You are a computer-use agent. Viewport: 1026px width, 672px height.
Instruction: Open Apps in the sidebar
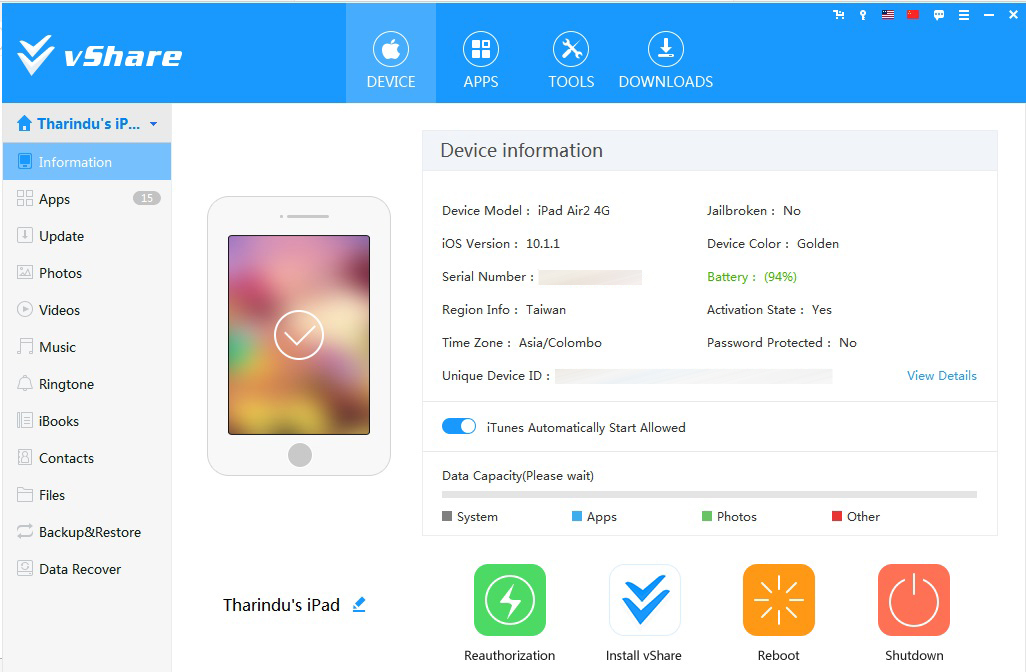coord(87,199)
